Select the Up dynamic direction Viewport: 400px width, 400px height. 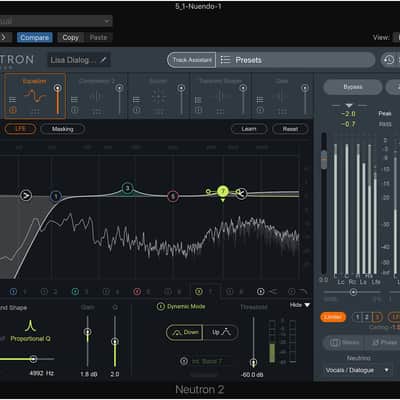click(221, 332)
